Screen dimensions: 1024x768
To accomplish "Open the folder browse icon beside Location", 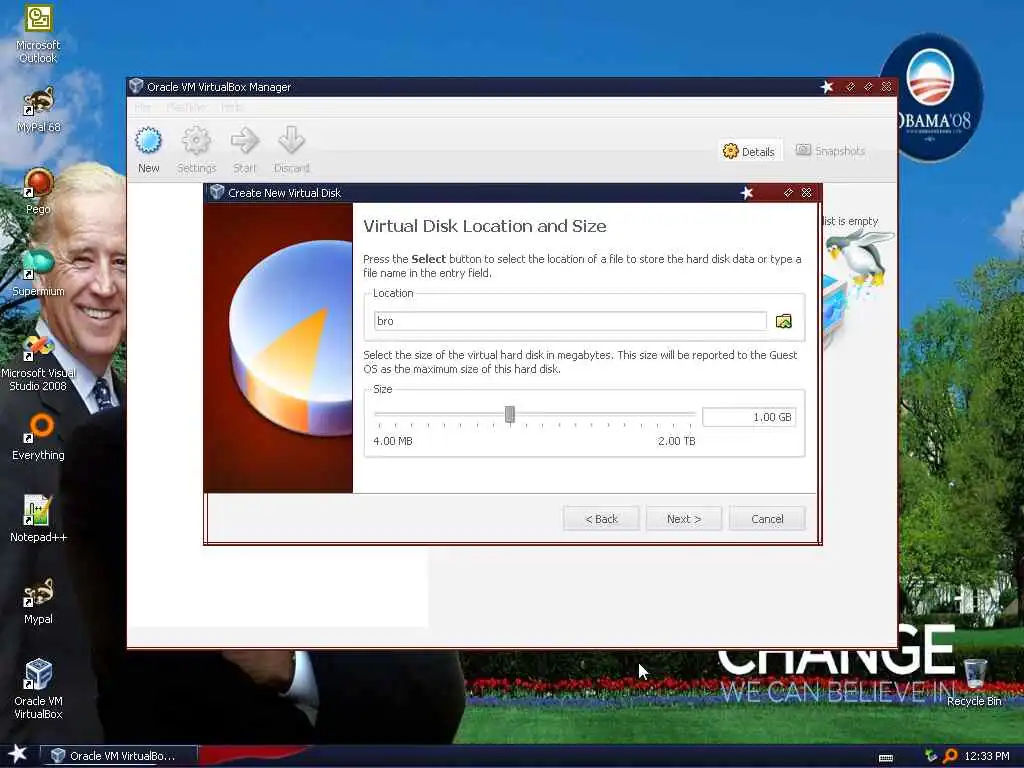I will point(784,321).
